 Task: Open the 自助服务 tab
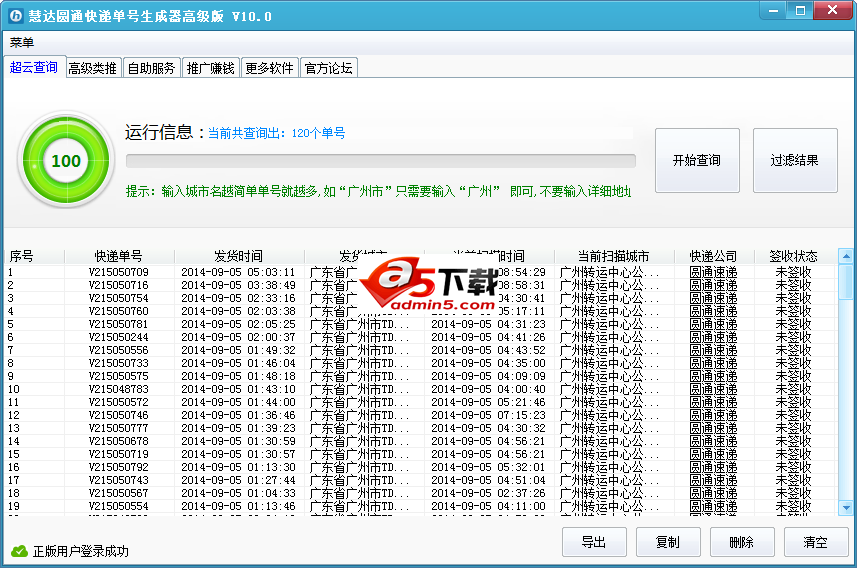151,68
